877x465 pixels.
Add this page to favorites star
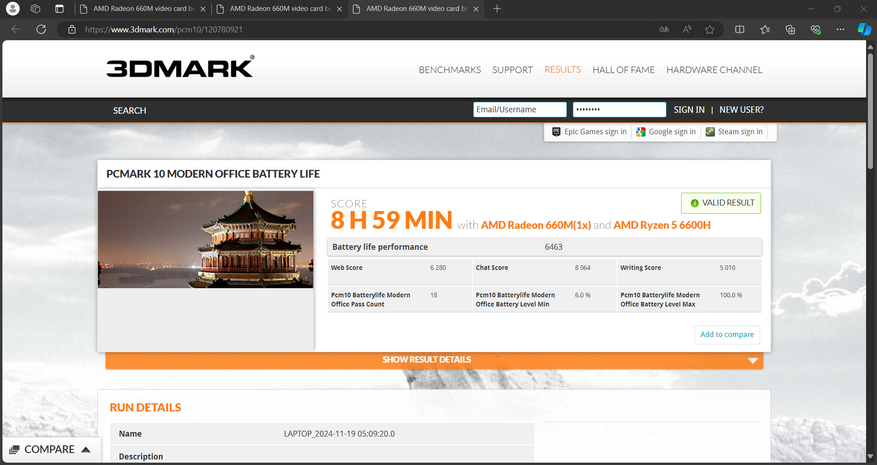[710, 30]
